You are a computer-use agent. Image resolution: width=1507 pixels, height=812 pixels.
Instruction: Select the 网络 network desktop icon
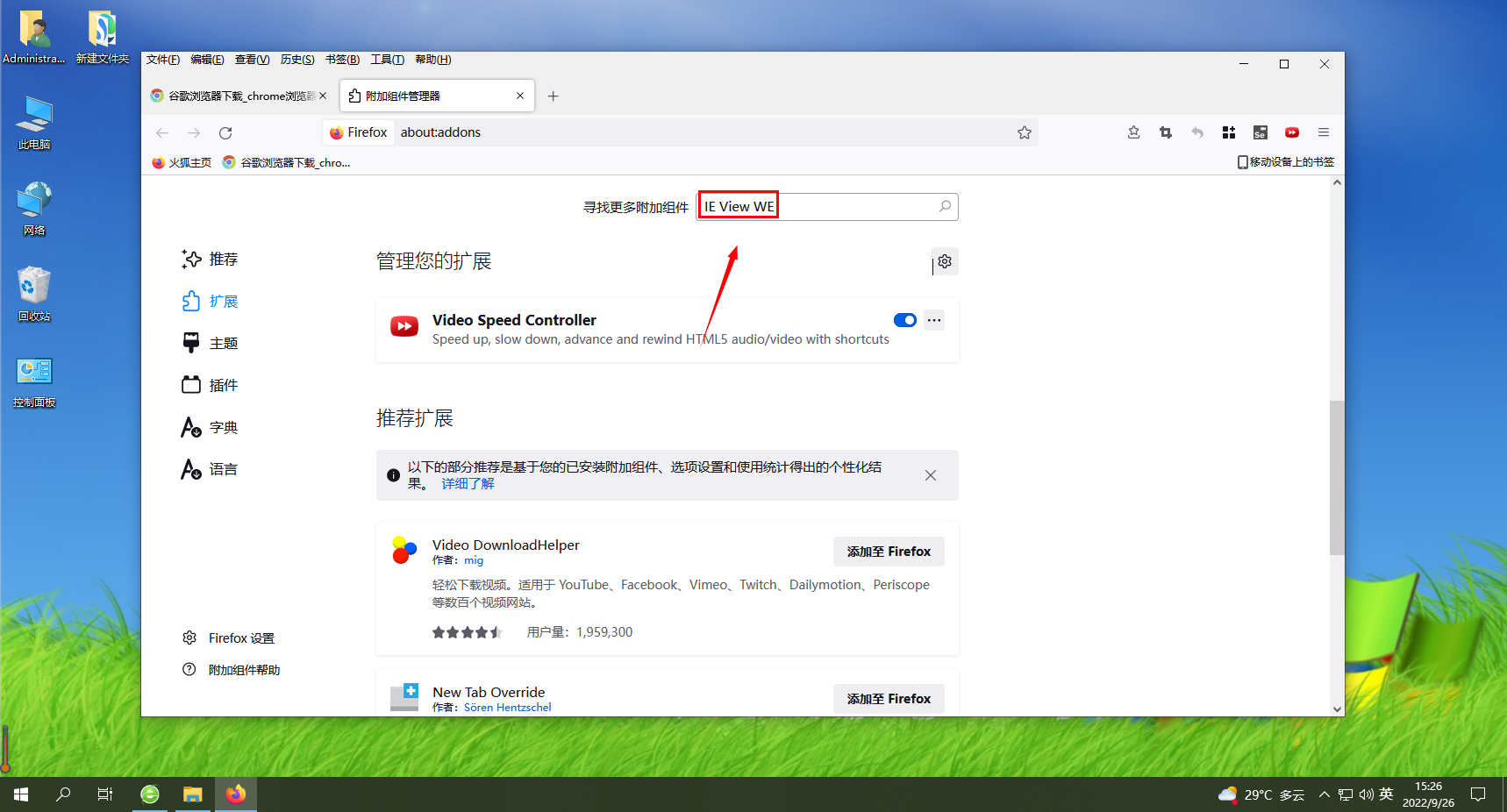(34, 209)
